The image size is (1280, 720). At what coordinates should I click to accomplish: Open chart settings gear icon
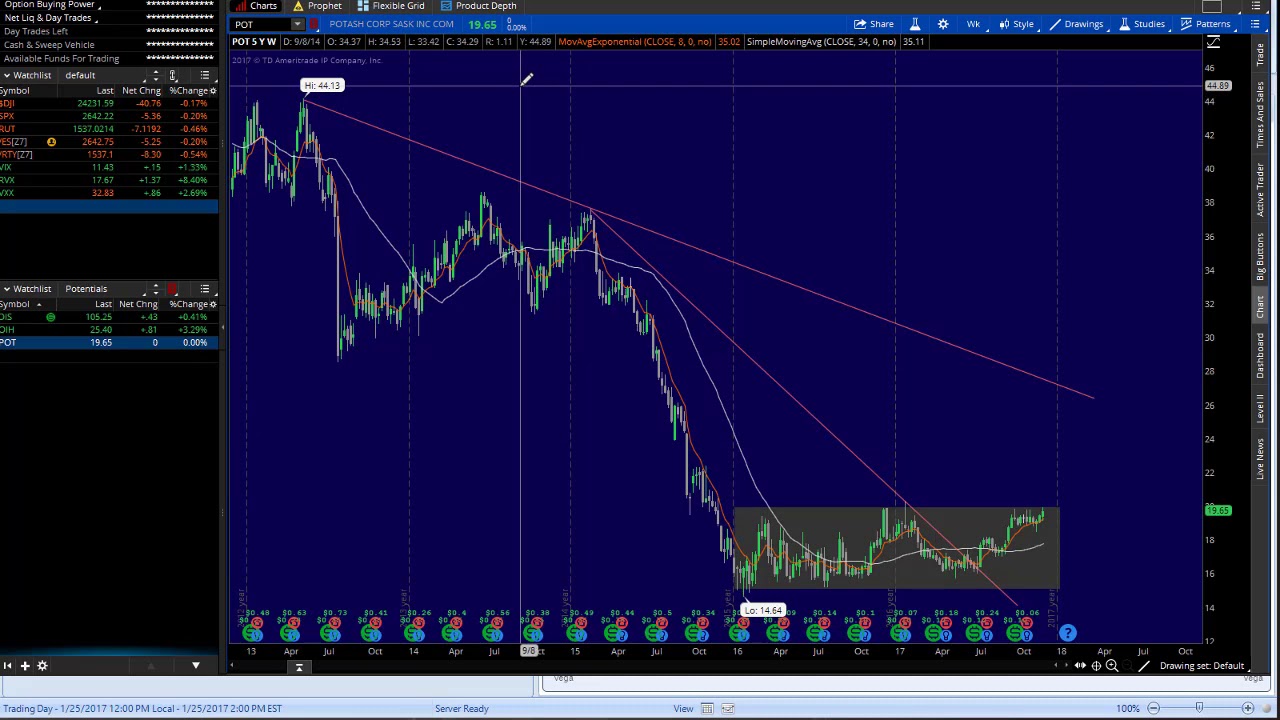[943, 24]
